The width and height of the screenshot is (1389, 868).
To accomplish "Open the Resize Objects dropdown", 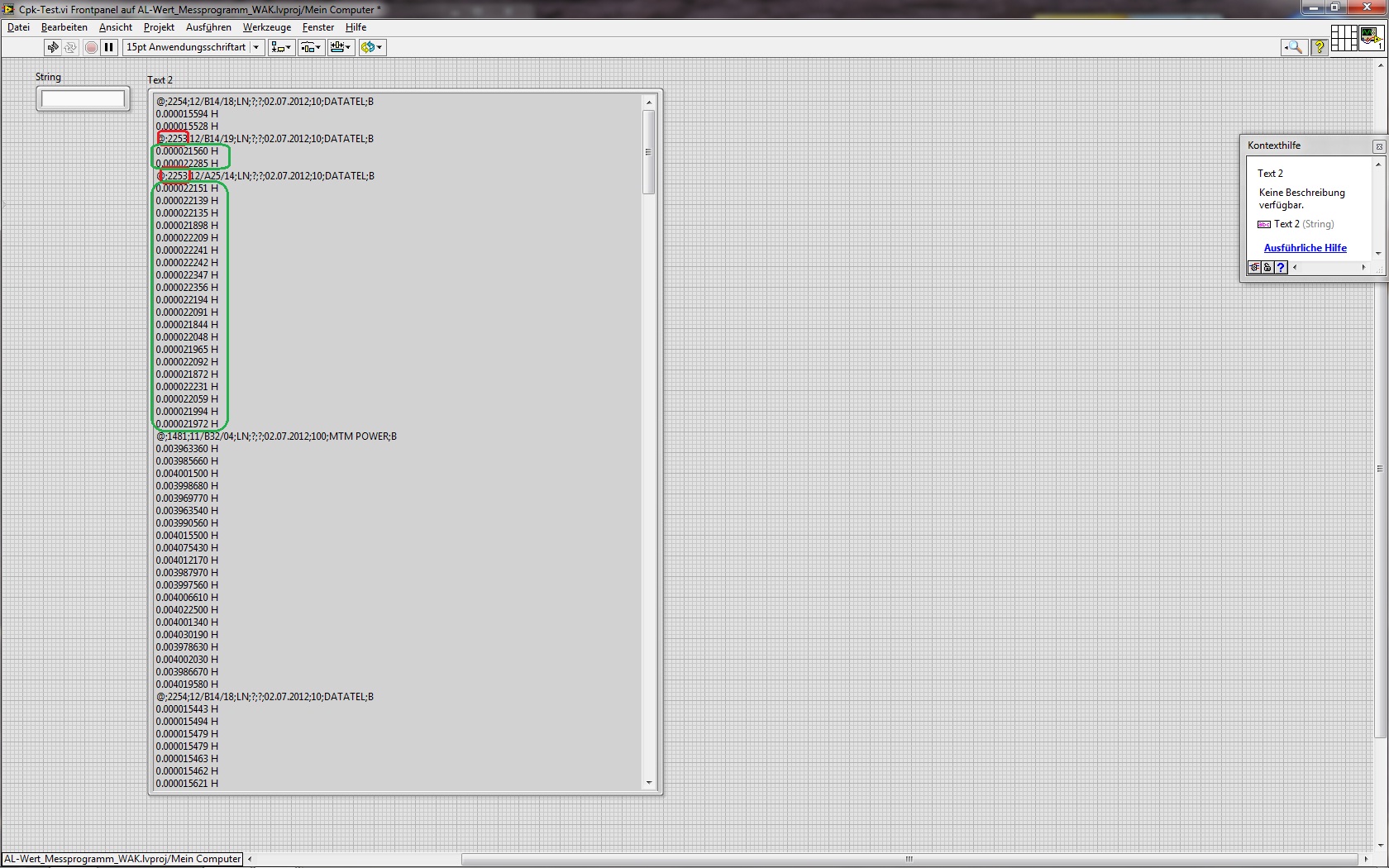I will tap(341, 47).
